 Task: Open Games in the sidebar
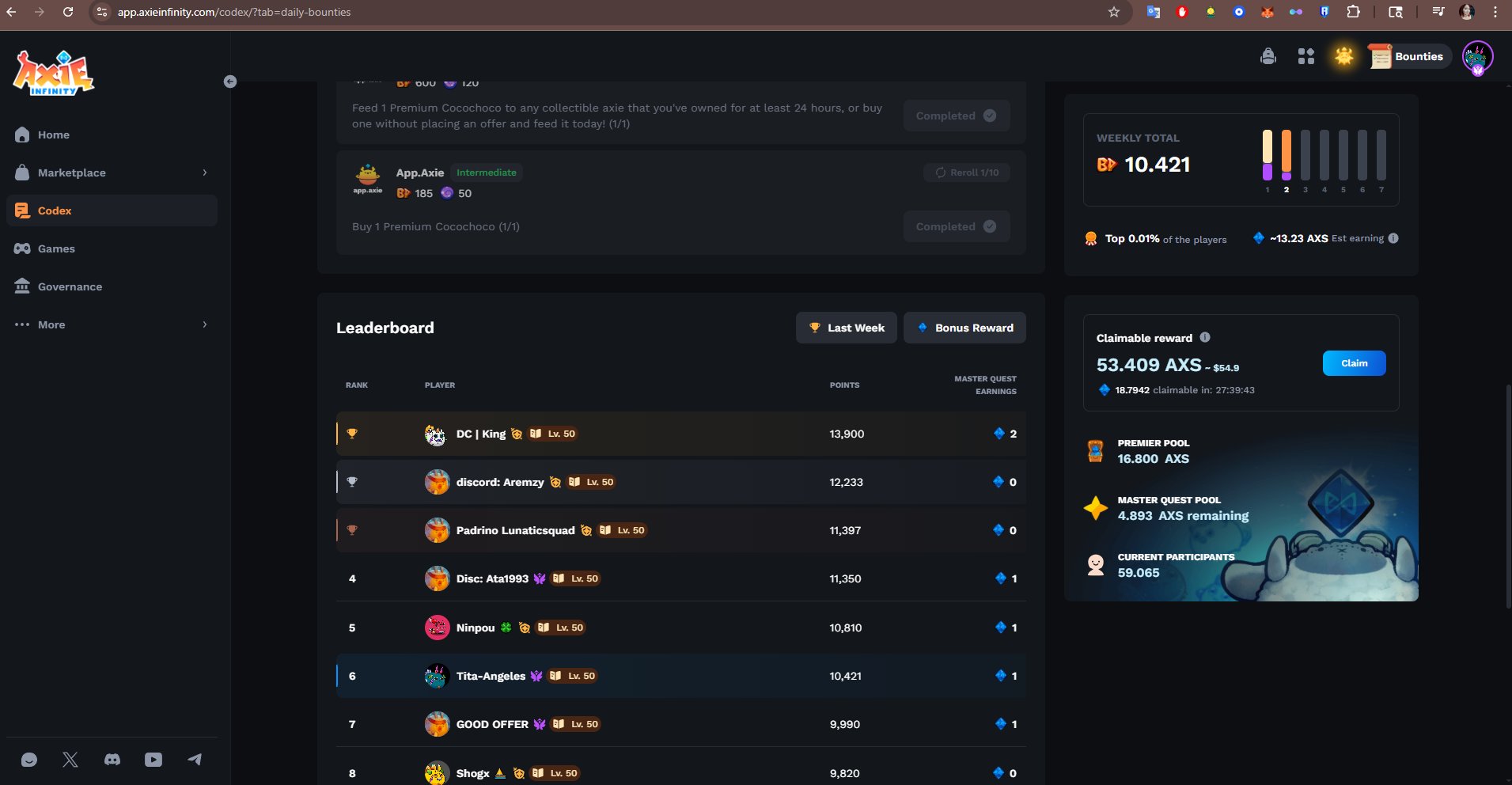click(112, 248)
